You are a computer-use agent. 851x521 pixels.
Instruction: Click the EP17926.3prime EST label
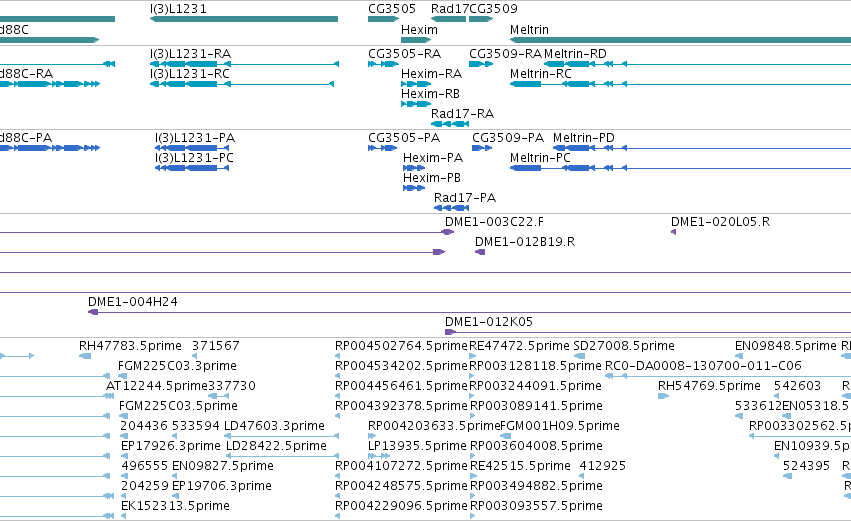pos(171,446)
